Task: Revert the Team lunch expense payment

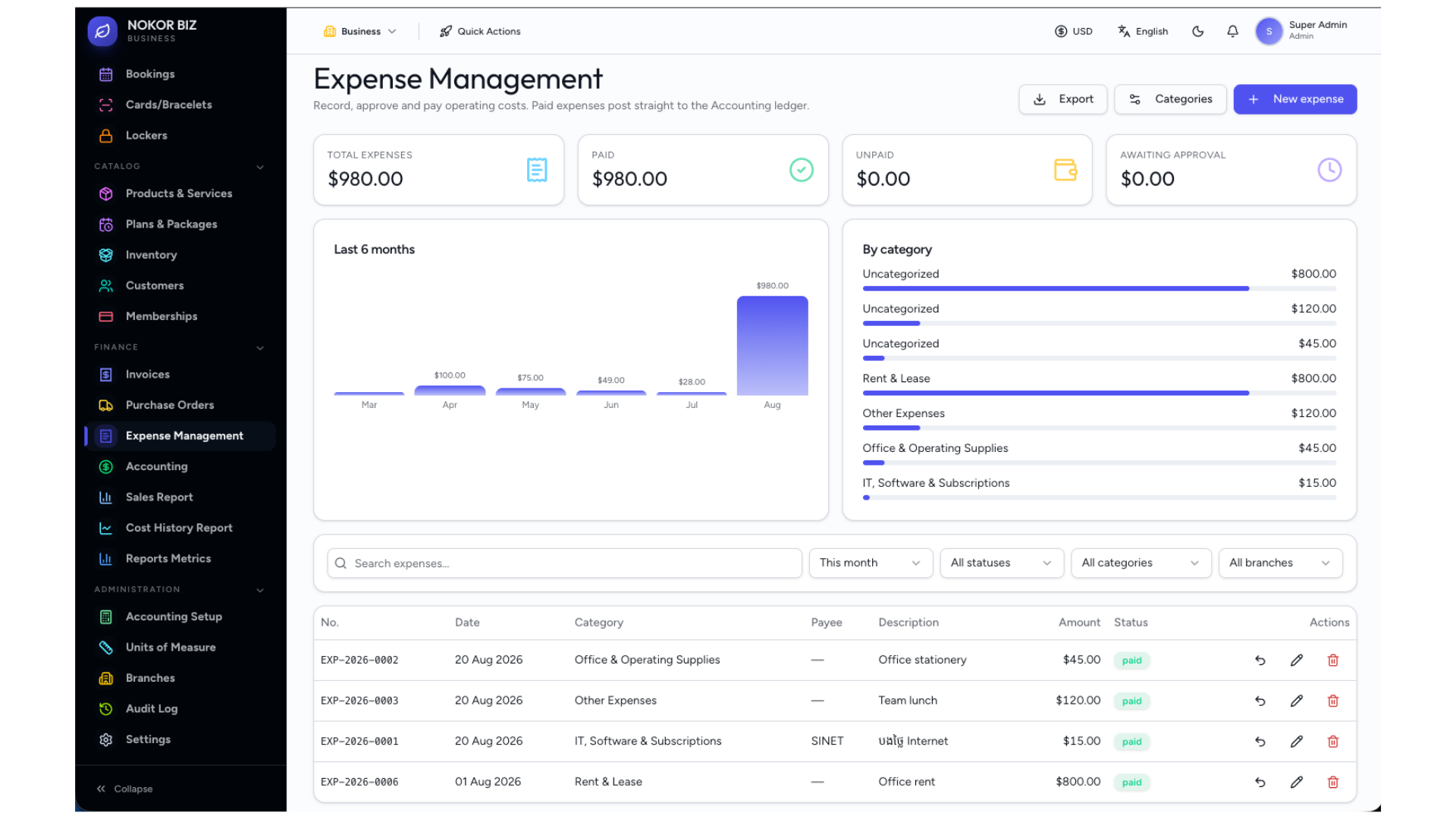Action: tap(1260, 701)
